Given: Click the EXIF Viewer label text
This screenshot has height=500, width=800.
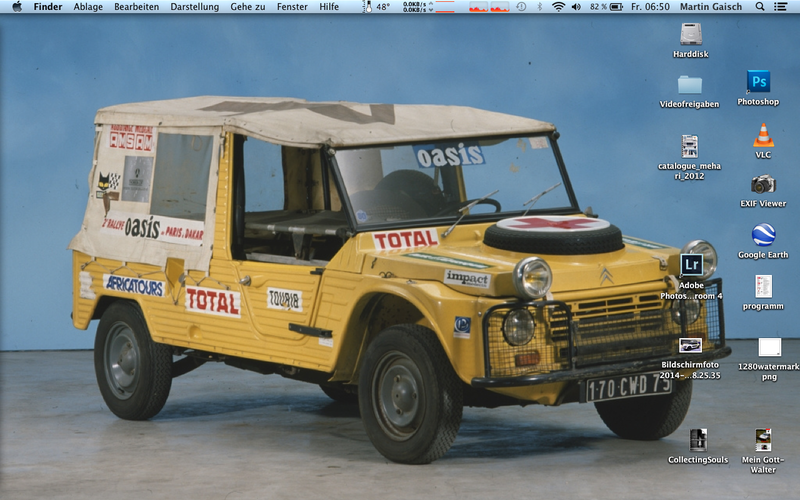Looking at the screenshot, I should tap(763, 203).
